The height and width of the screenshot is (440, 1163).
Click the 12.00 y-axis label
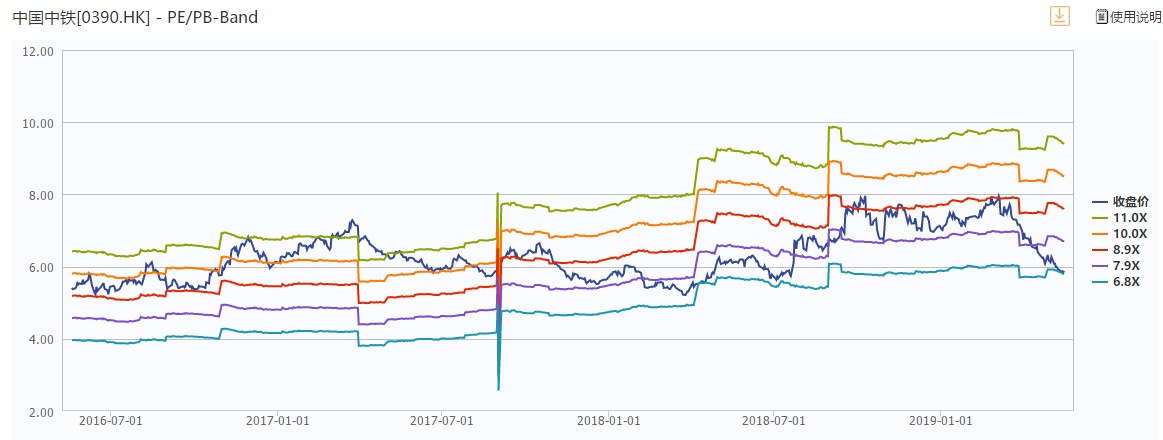tap(37, 51)
